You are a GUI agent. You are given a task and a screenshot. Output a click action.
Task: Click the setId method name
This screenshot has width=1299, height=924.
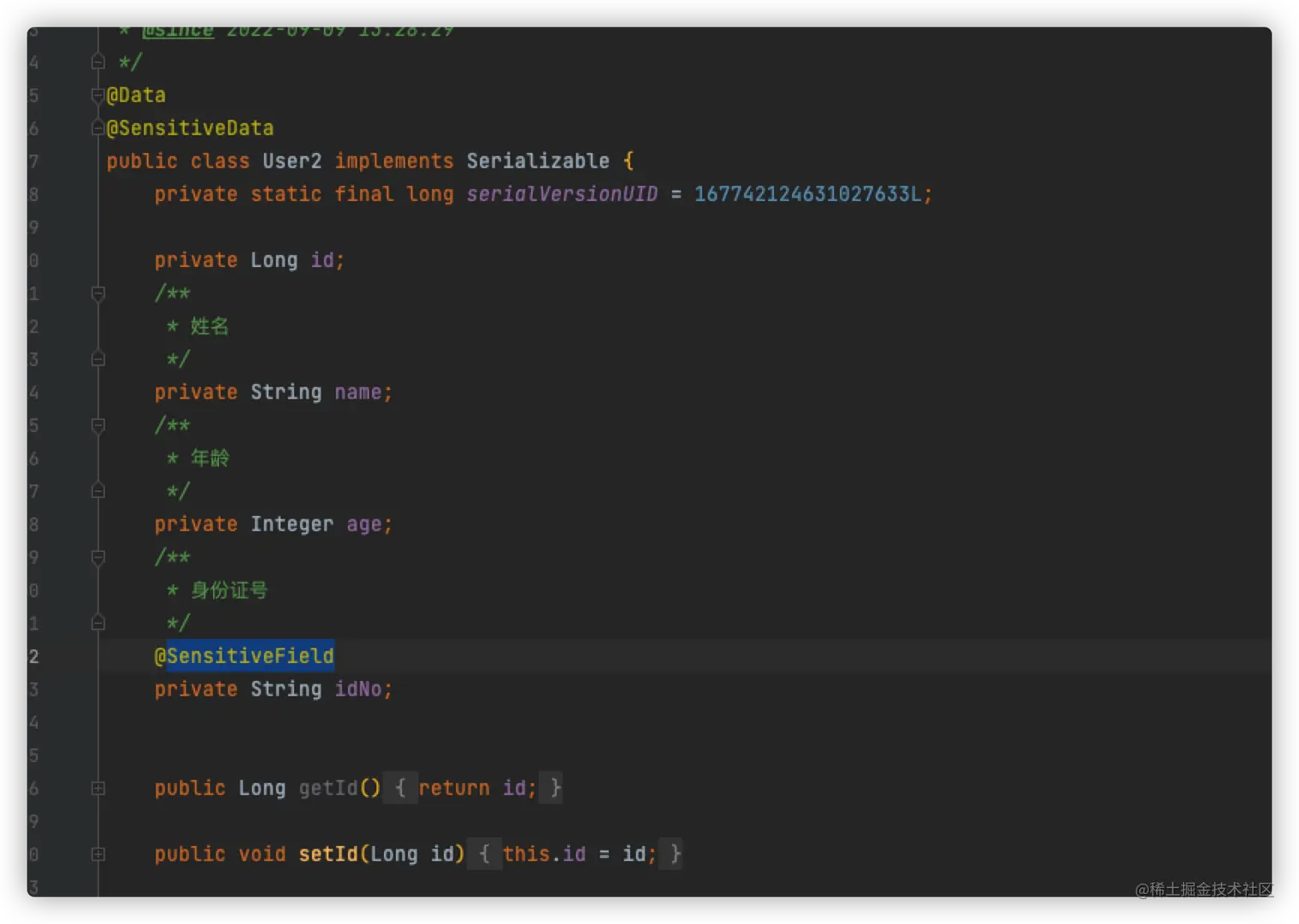(328, 854)
